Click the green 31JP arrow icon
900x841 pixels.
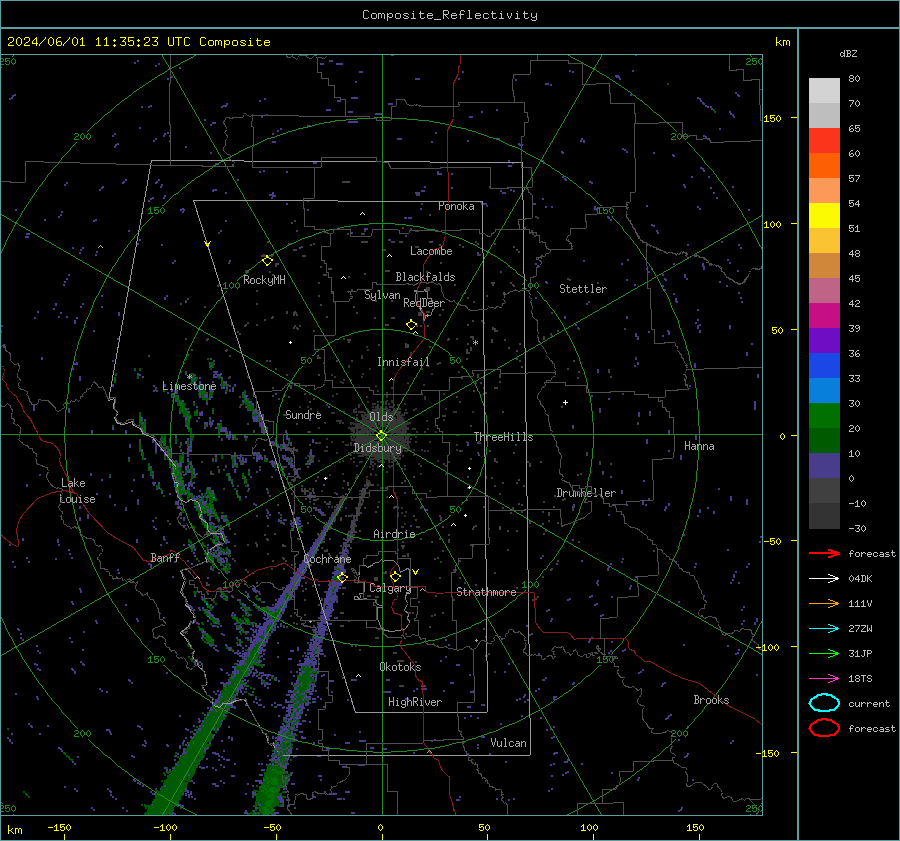[x=824, y=653]
